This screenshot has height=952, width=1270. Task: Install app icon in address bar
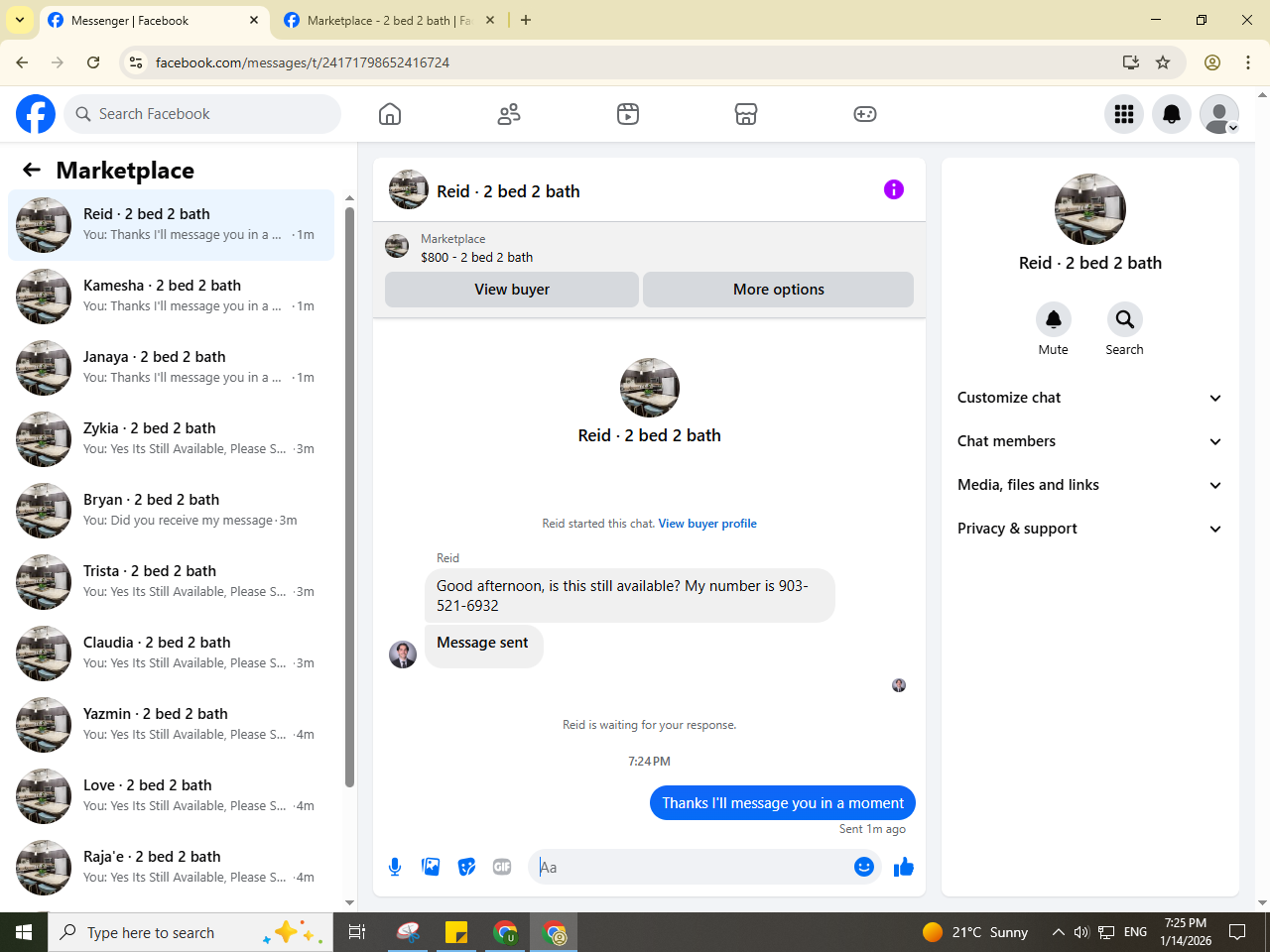pos(1130,62)
